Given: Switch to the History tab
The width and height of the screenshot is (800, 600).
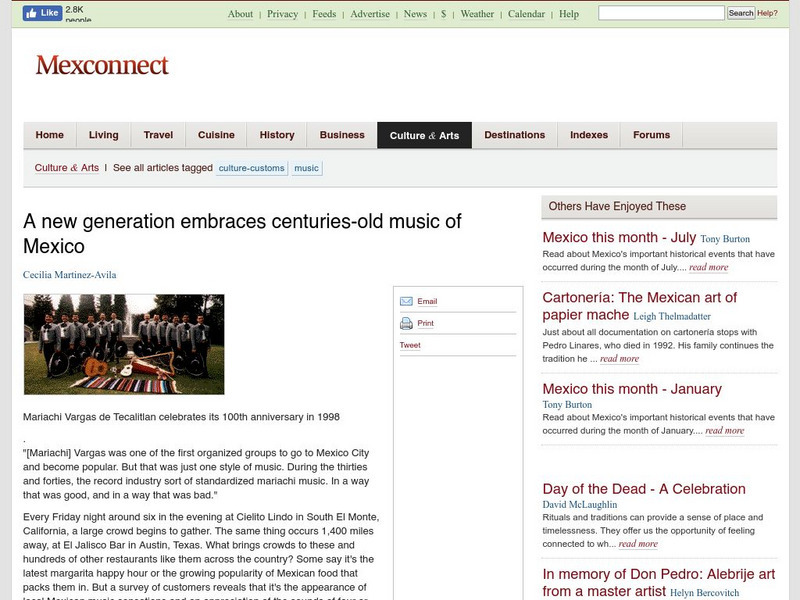Looking at the screenshot, I should (x=277, y=135).
